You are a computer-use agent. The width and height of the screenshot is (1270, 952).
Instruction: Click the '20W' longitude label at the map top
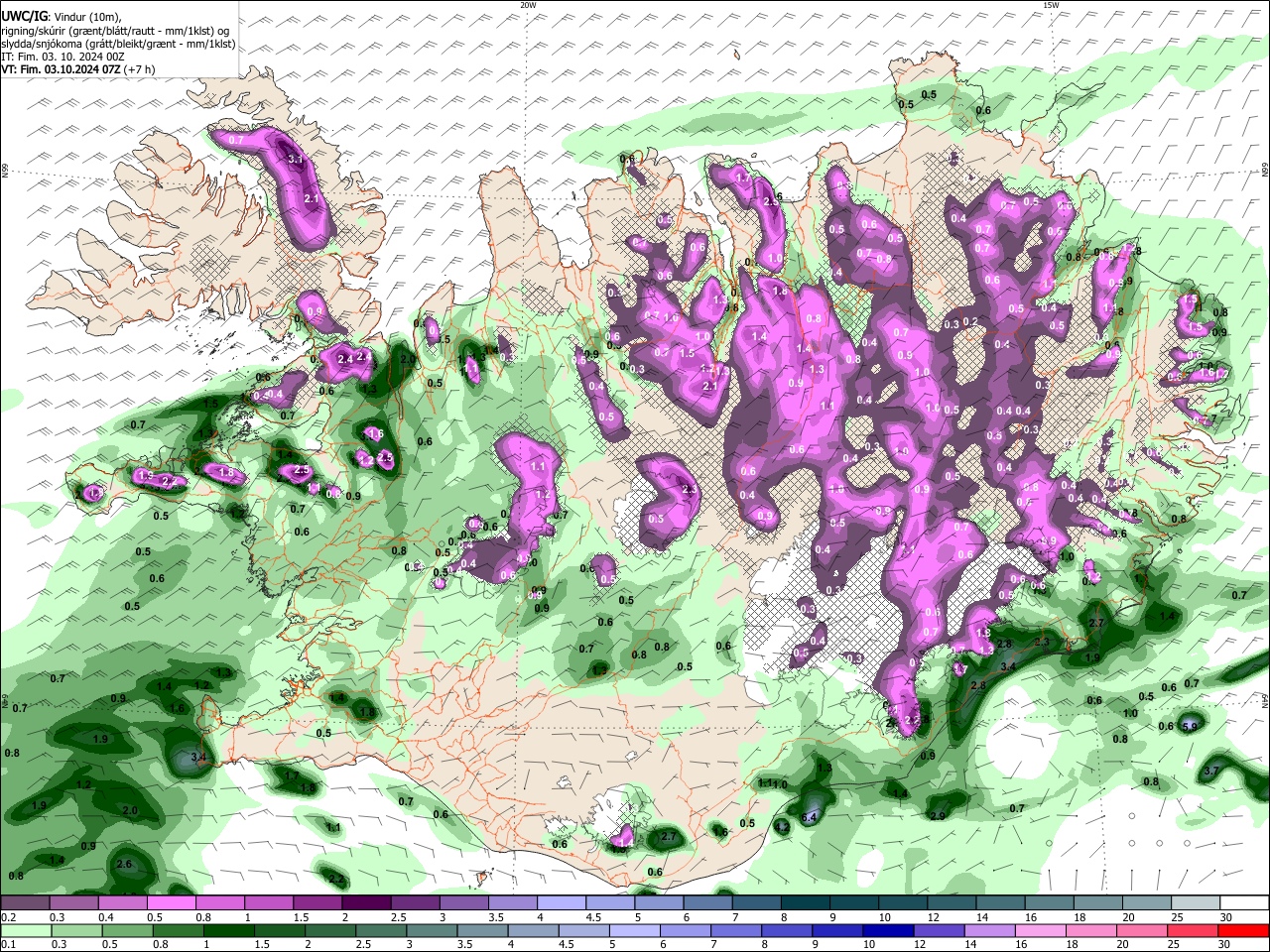[x=528, y=5]
